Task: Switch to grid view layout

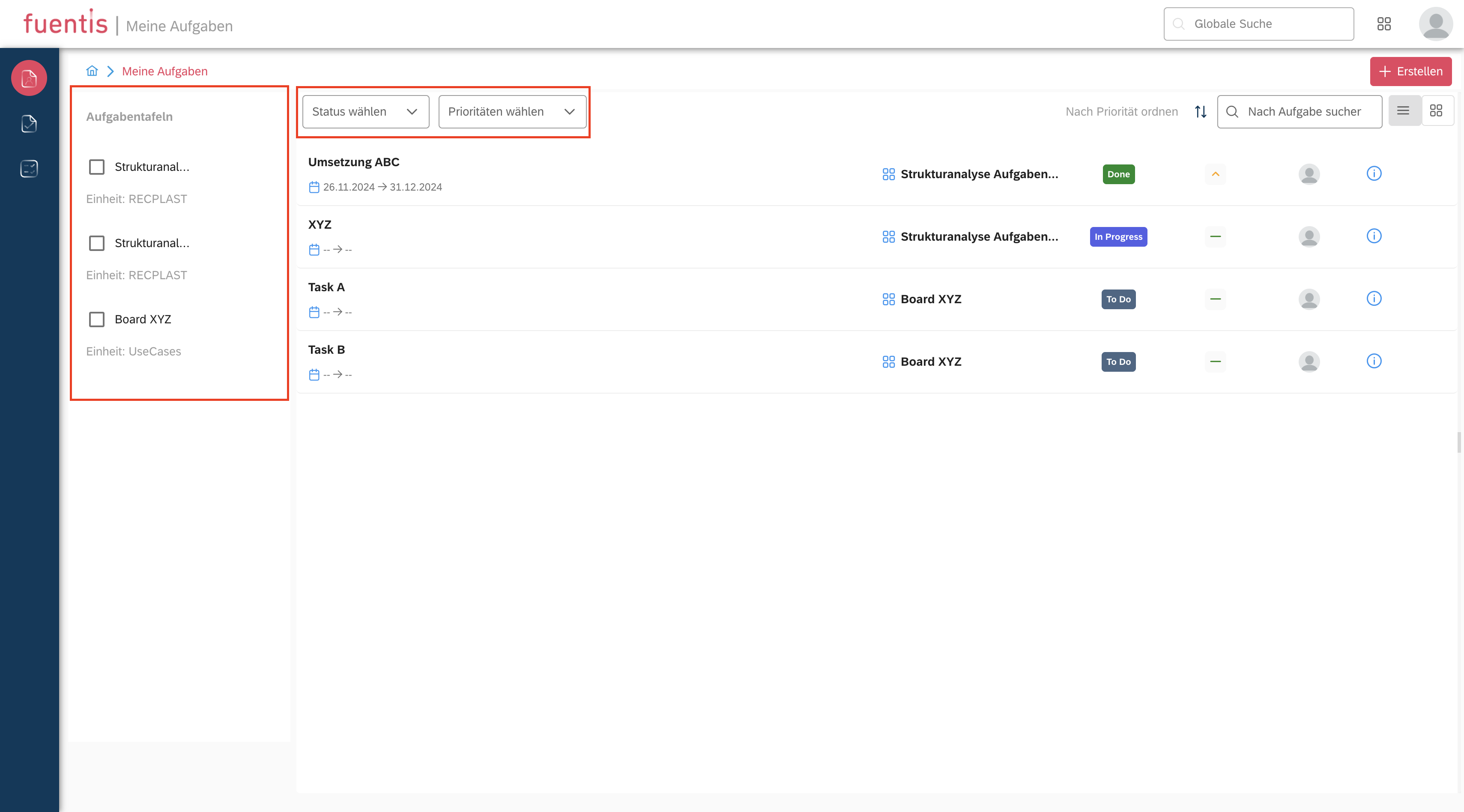Action: 1436,111
